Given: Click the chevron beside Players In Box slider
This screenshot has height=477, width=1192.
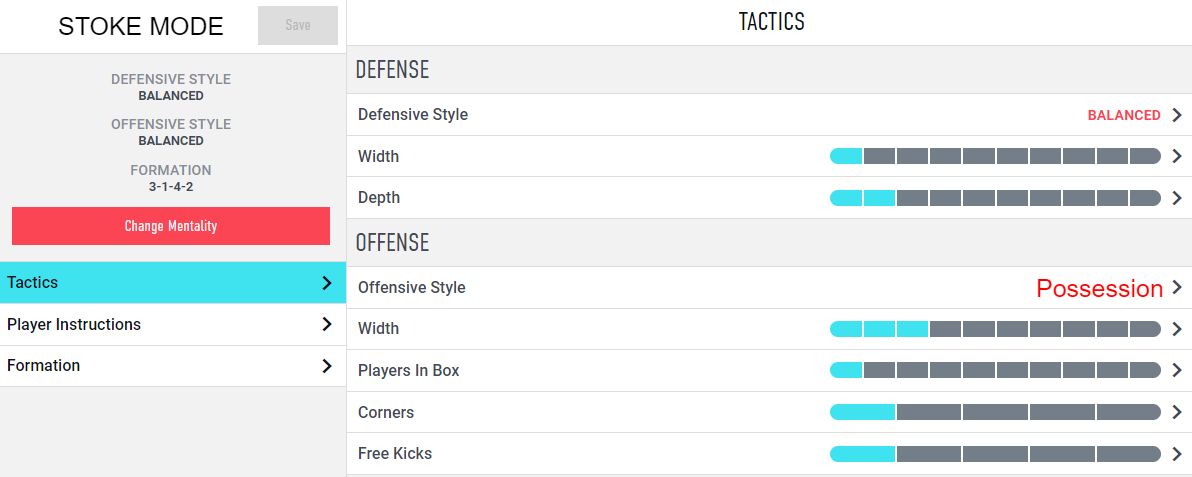Looking at the screenshot, I should pyautogui.click(x=1177, y=370).
